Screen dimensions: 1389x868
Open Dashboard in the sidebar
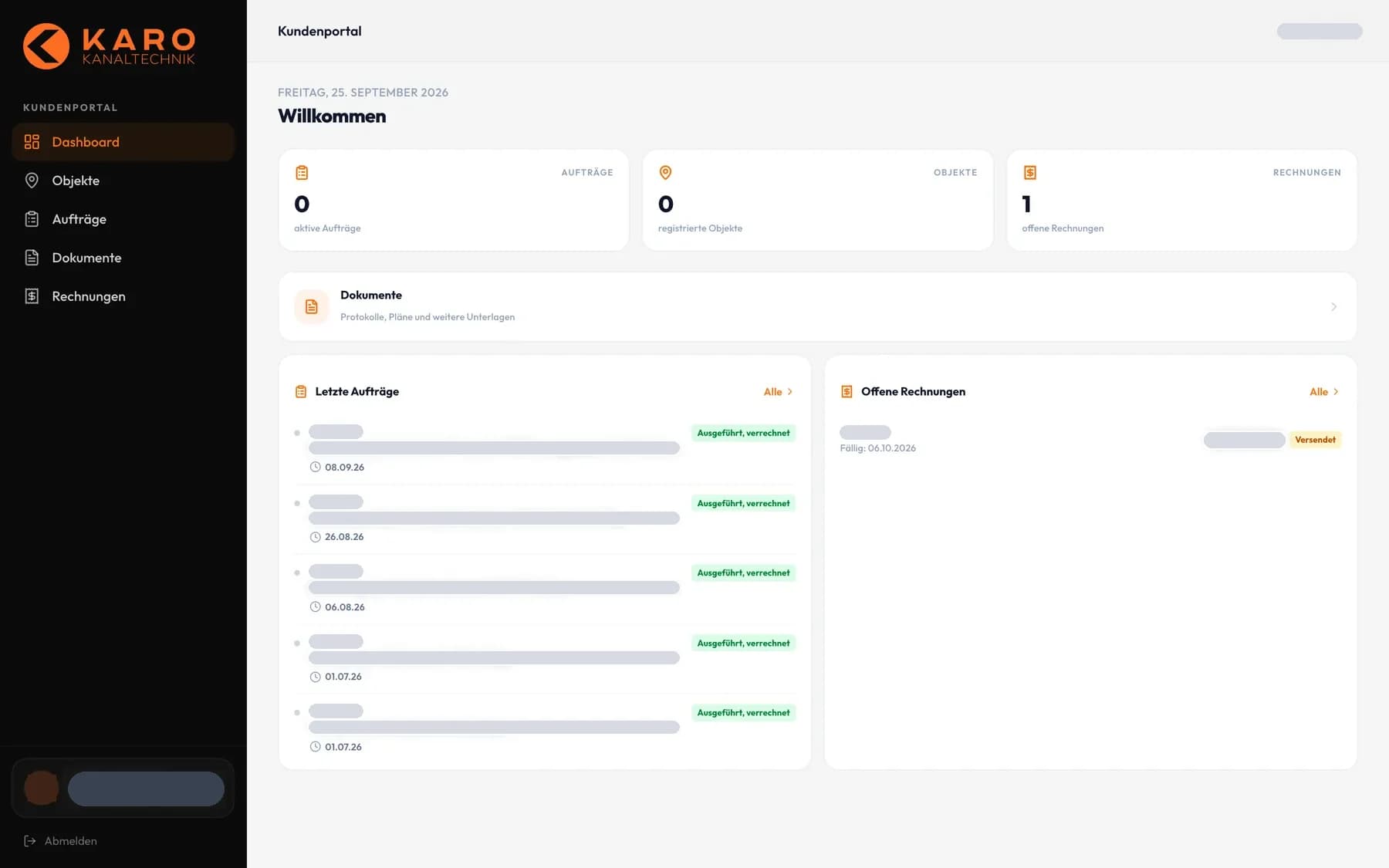pos(123,142)
